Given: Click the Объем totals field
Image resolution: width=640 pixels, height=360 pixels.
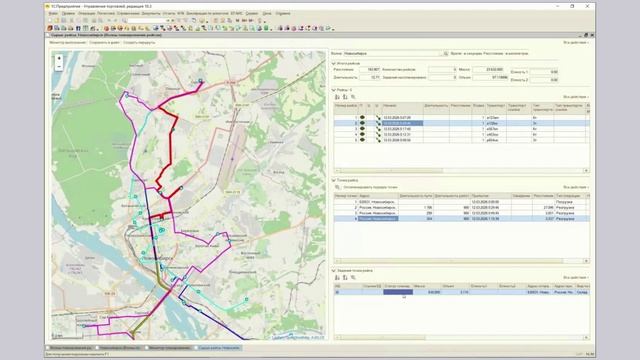Looking at the screenshot, I should pos(490,77).
